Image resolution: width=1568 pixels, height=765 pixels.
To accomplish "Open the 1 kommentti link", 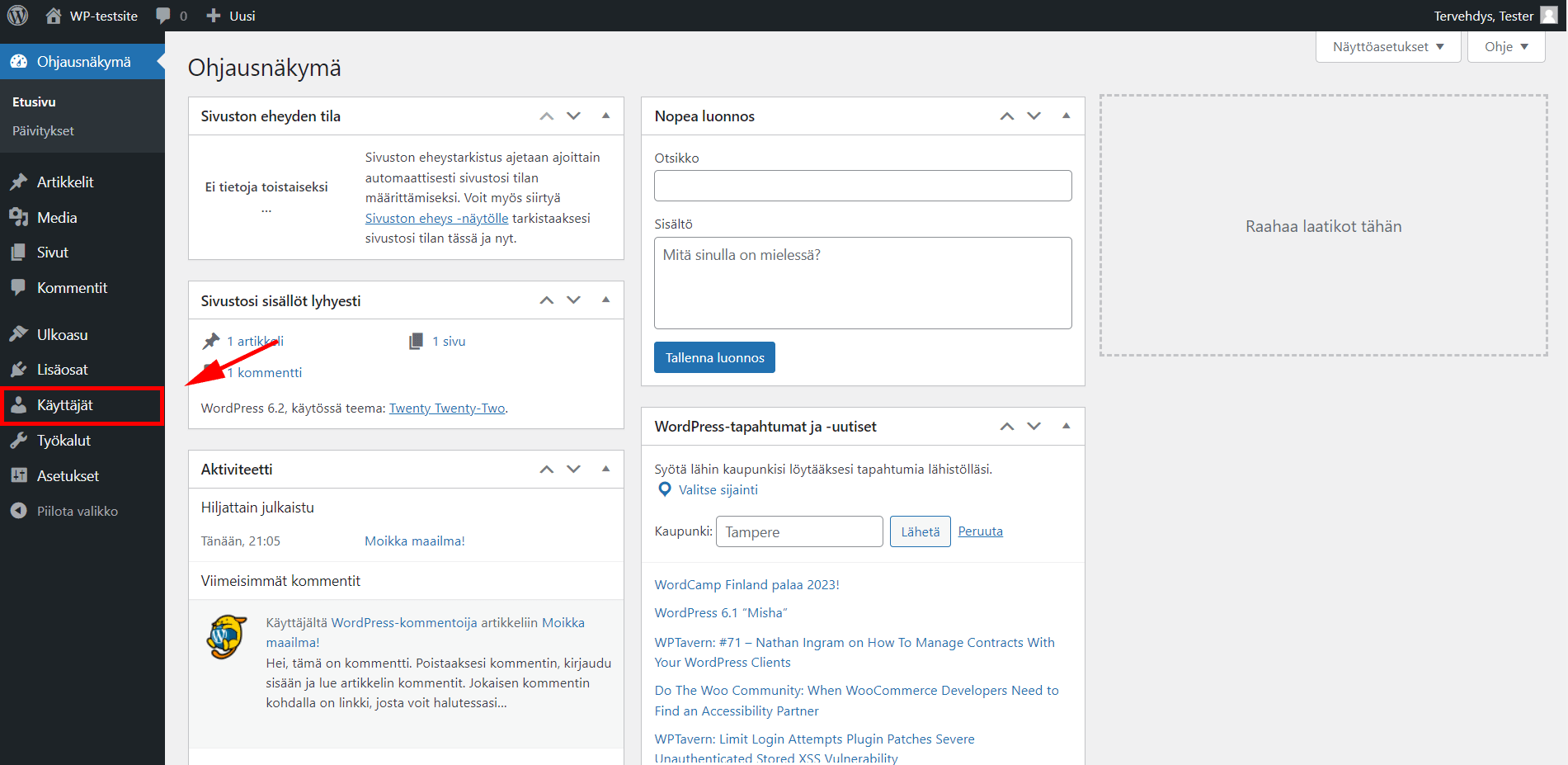I will click(x=265, y=373).
